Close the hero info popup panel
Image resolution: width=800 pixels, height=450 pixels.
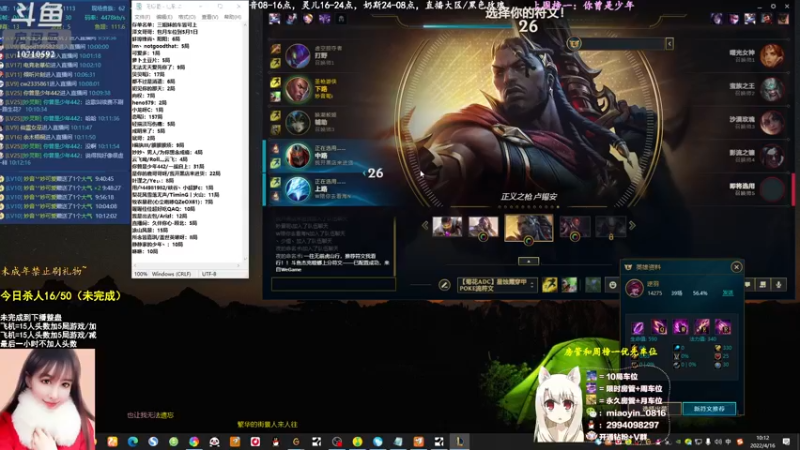pyautogui.click(x=736, y=267)
